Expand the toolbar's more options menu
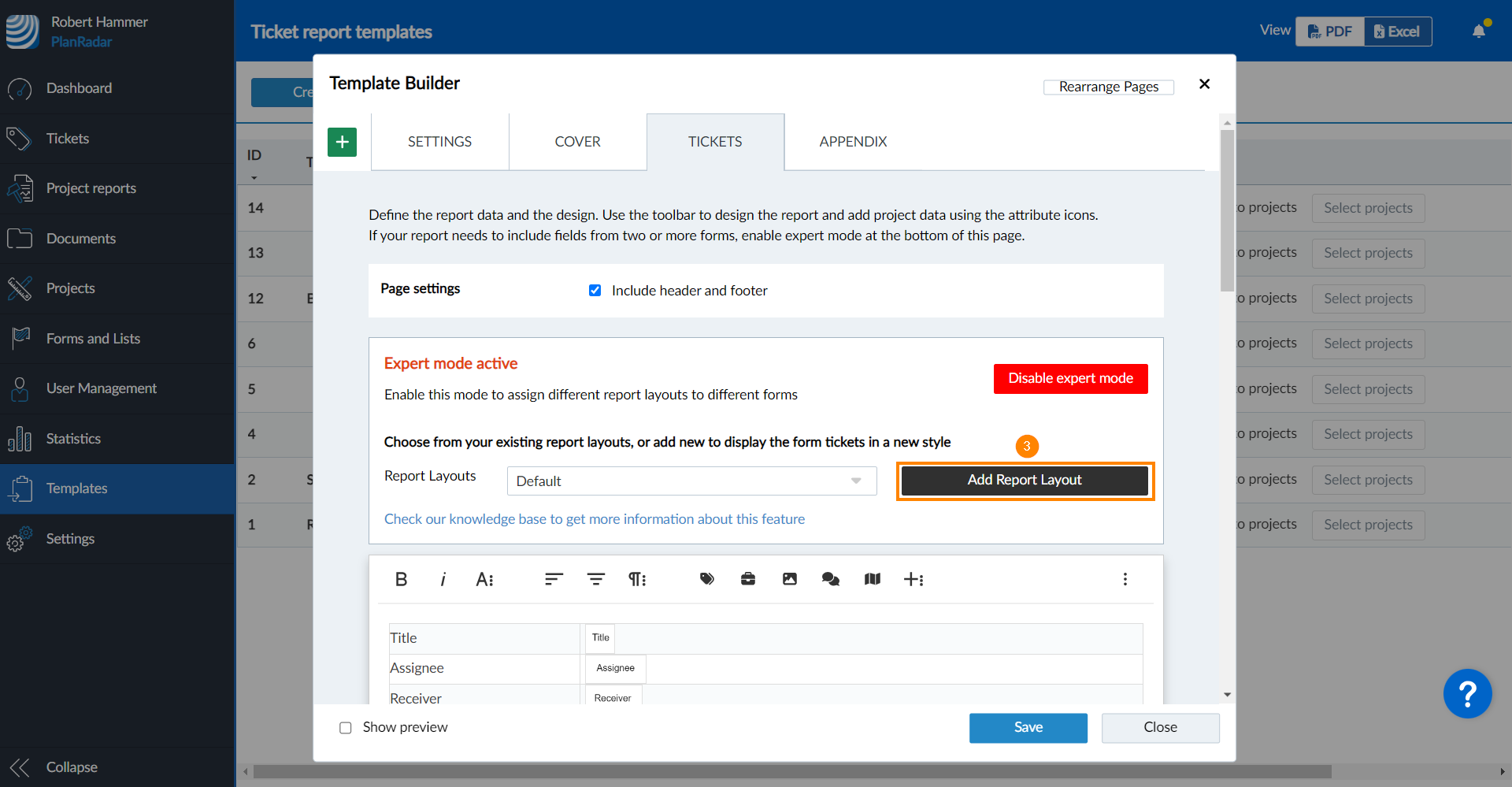Screen dimensions: 1512x787 (1125, 580)
